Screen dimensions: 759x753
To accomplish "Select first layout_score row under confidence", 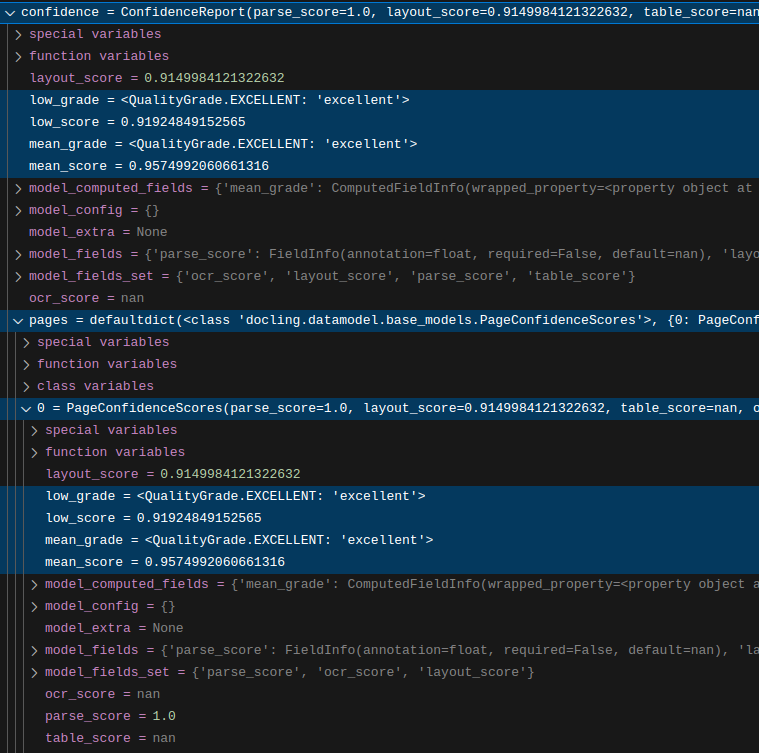I will 156,78.
